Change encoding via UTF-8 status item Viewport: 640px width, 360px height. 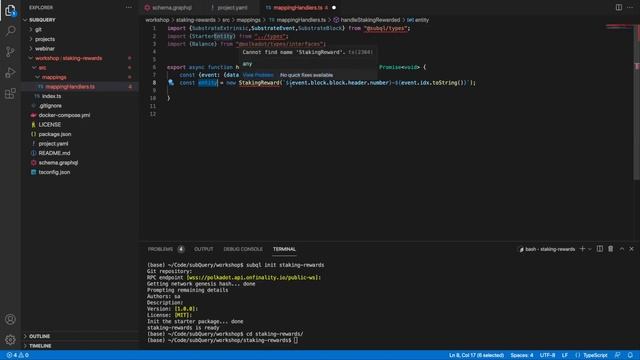point(547,355)
